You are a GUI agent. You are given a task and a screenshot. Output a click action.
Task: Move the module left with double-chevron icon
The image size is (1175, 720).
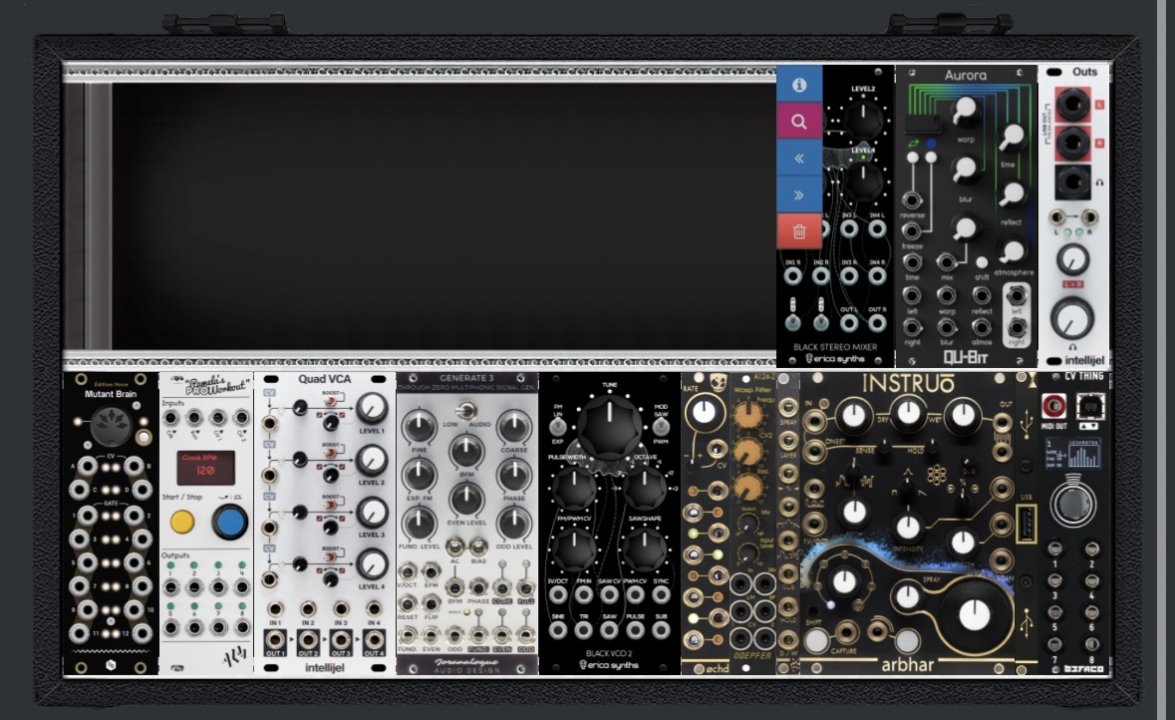click(x=799, y=158)
